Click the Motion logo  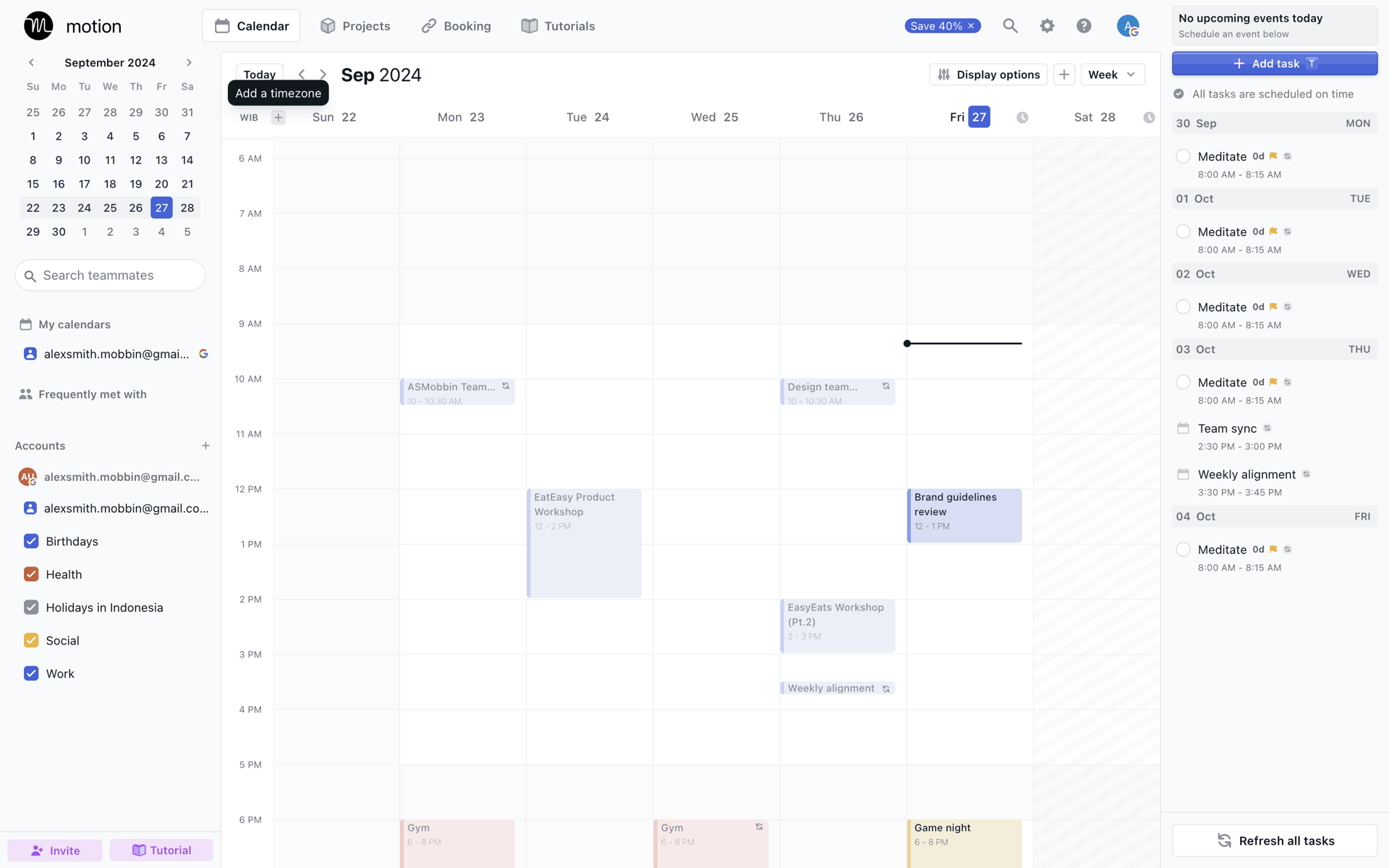(39, 26)
